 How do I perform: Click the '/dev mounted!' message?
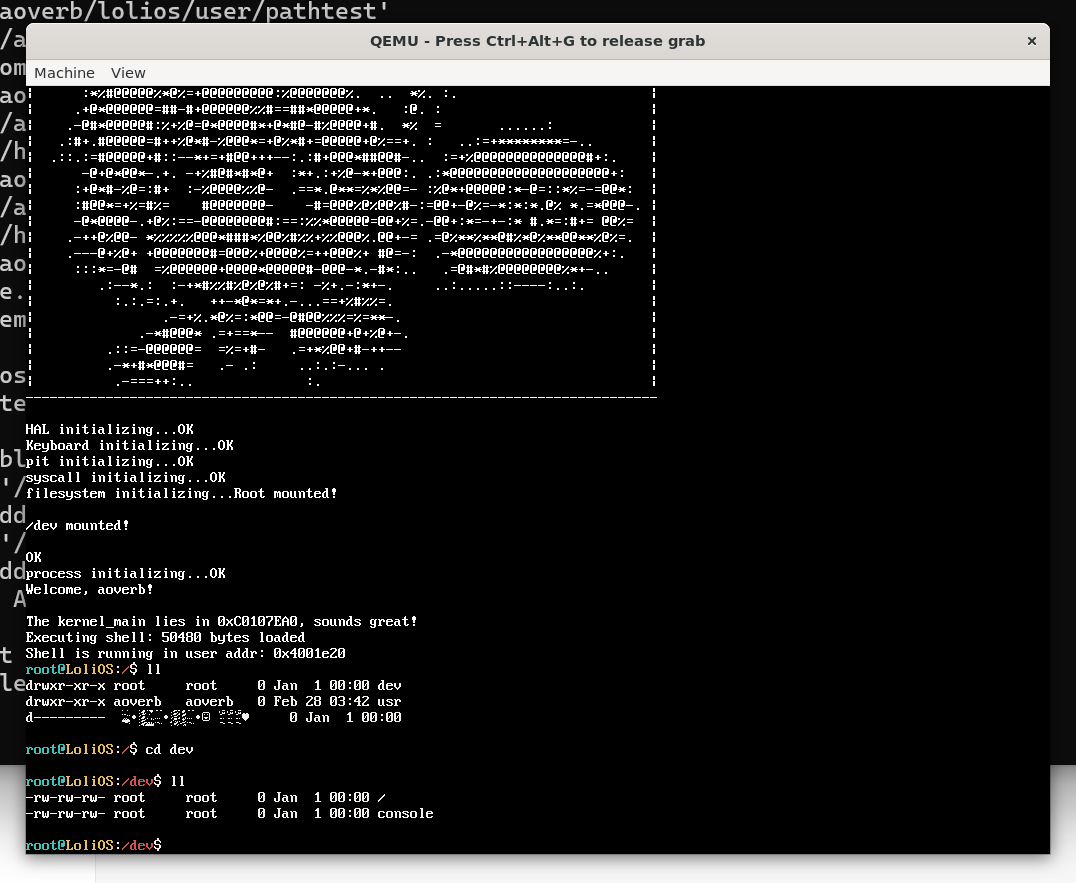pyautogui.click(x=77, y=526)
